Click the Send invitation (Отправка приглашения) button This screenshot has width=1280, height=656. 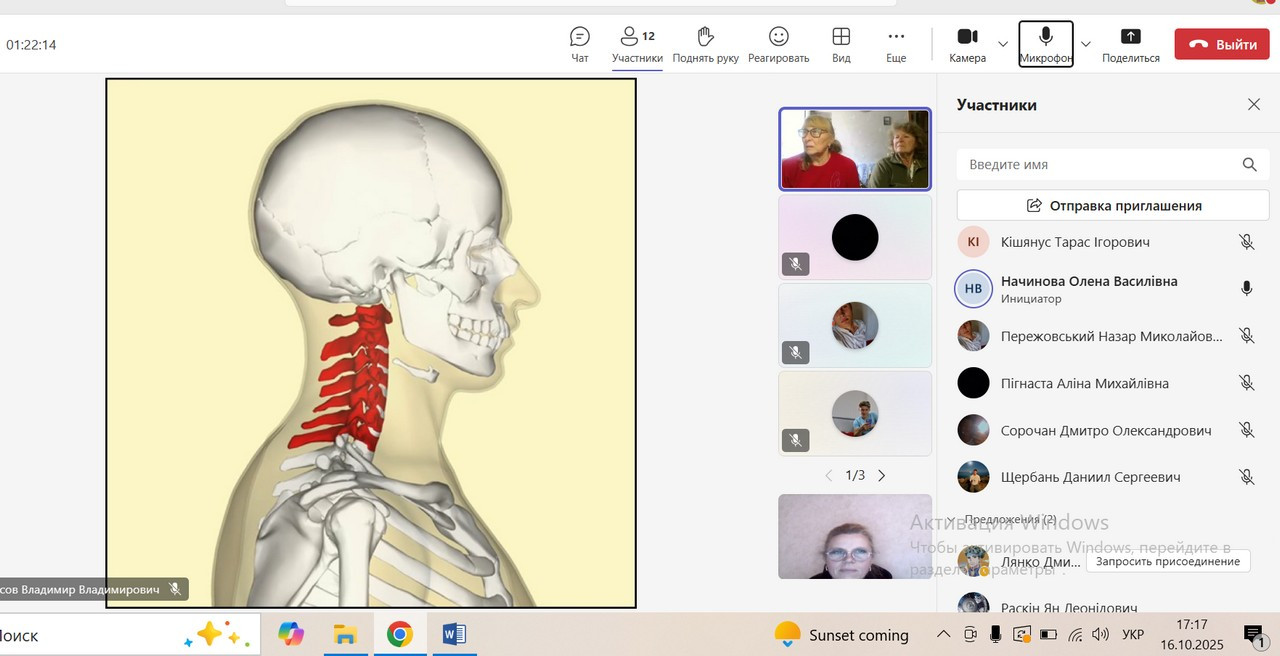point(1113,205)
